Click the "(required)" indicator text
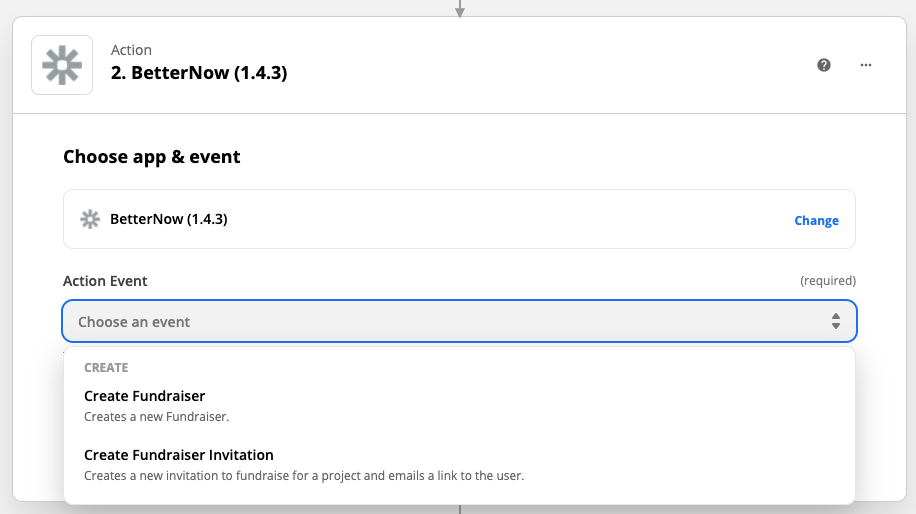This screenshot has width=916, height=514. click(828, 281)
